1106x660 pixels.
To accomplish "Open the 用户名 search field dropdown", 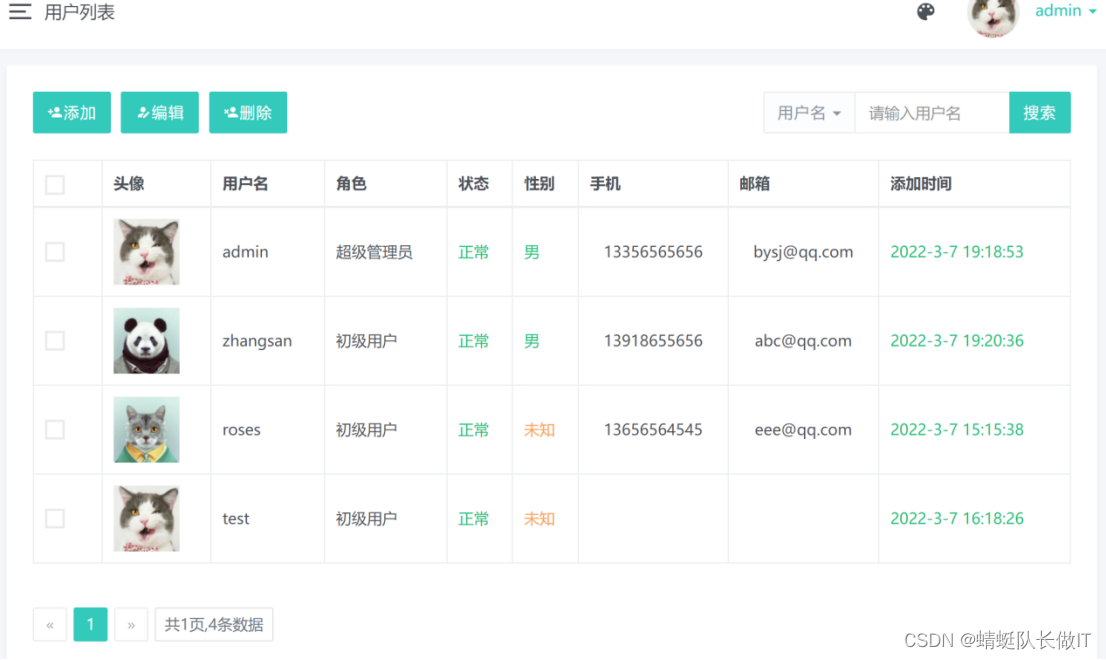I will tap(809, 113).
